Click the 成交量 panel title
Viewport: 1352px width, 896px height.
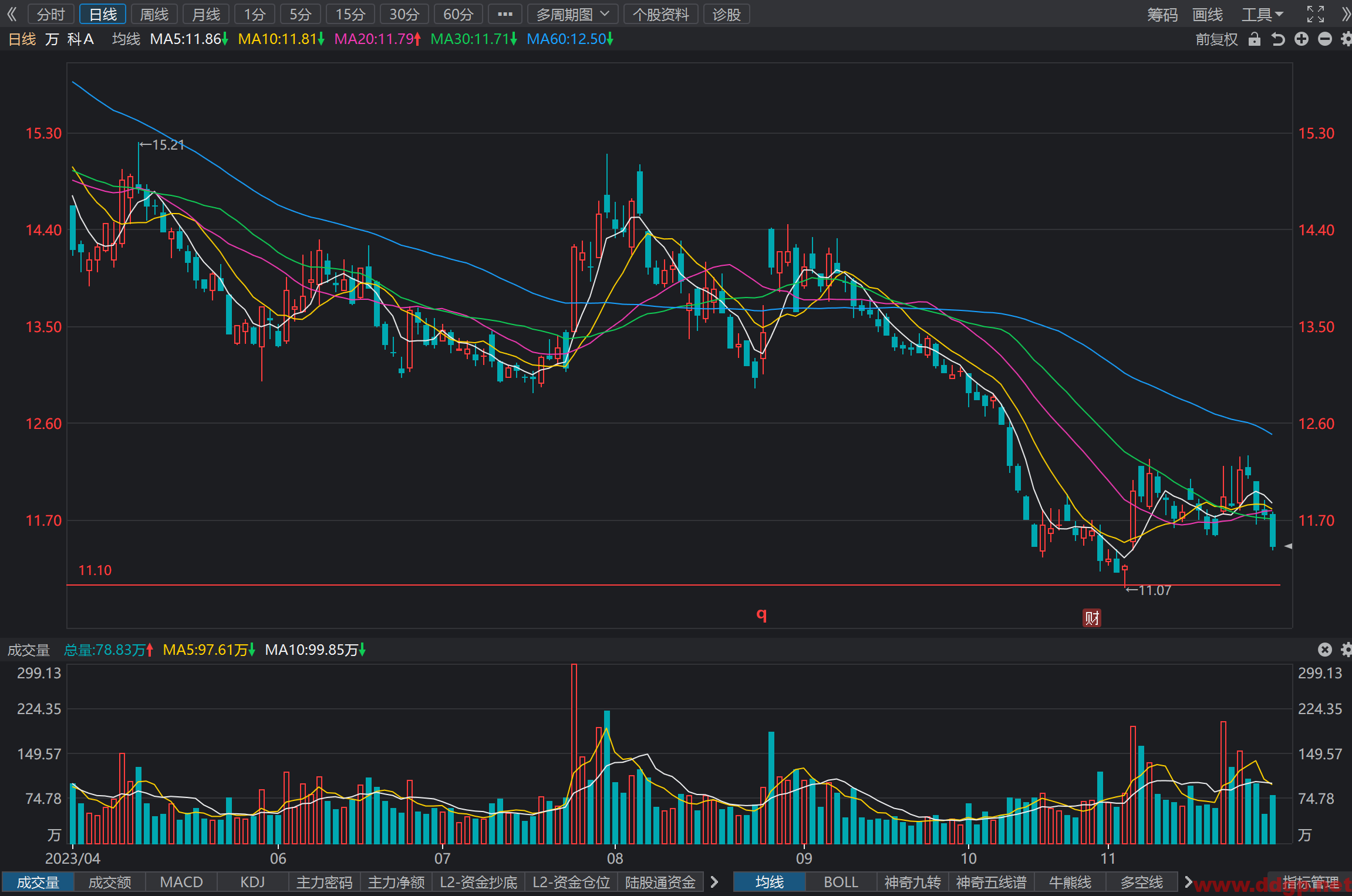(28, 650)
